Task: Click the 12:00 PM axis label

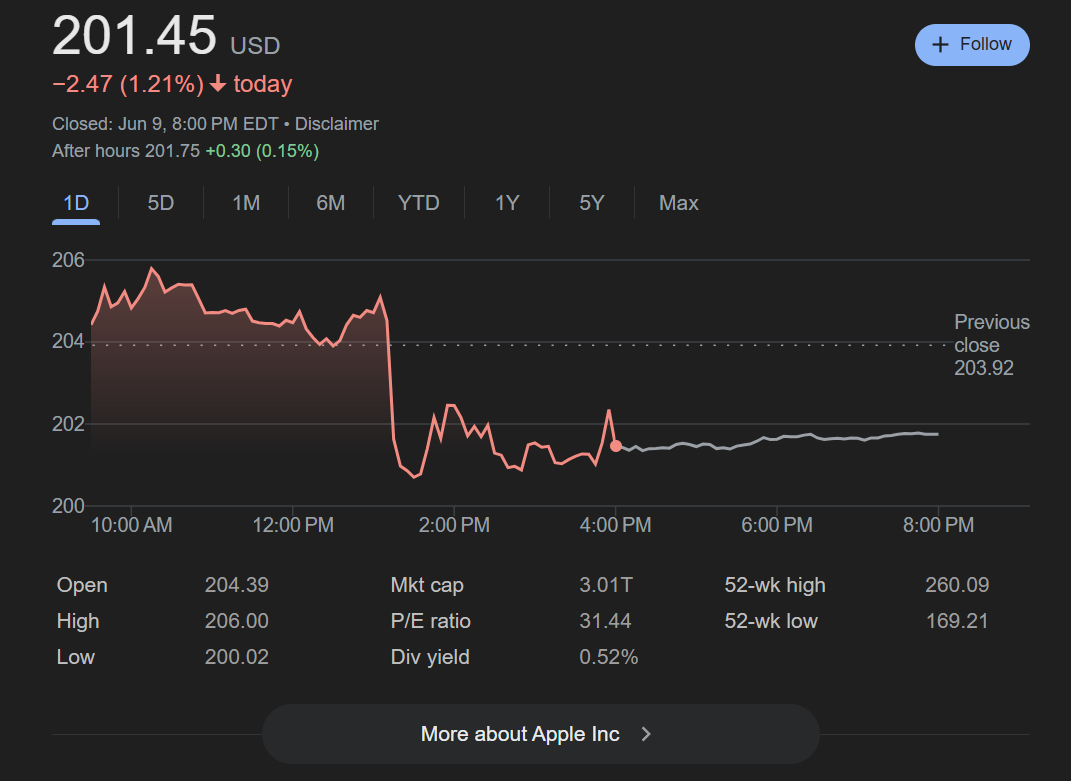Action: click(293, 525)
